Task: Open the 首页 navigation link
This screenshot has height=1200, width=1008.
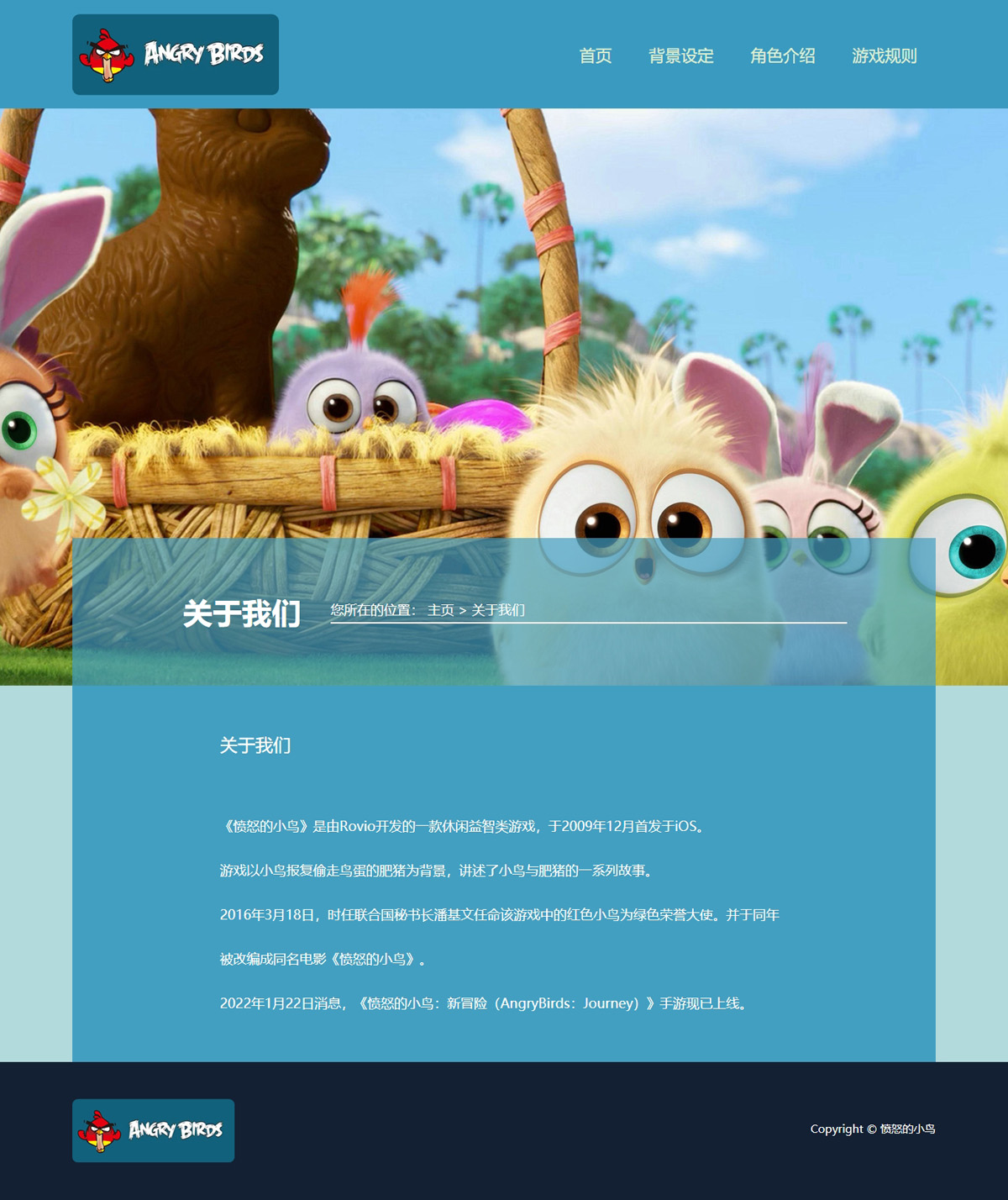Action: coord(596,56)
